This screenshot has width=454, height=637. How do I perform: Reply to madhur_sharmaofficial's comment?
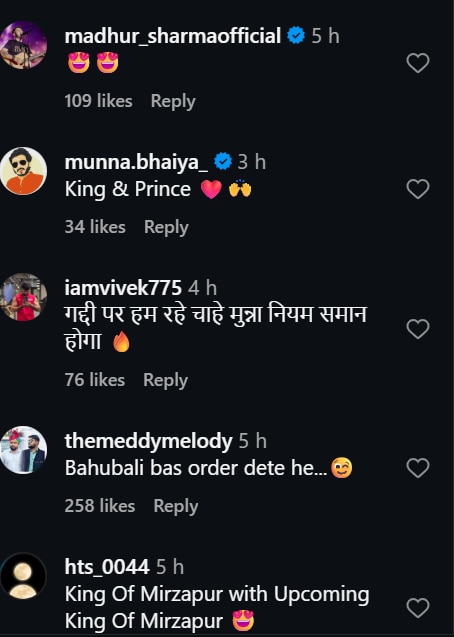pyautogui.click(x=173, y=101)
